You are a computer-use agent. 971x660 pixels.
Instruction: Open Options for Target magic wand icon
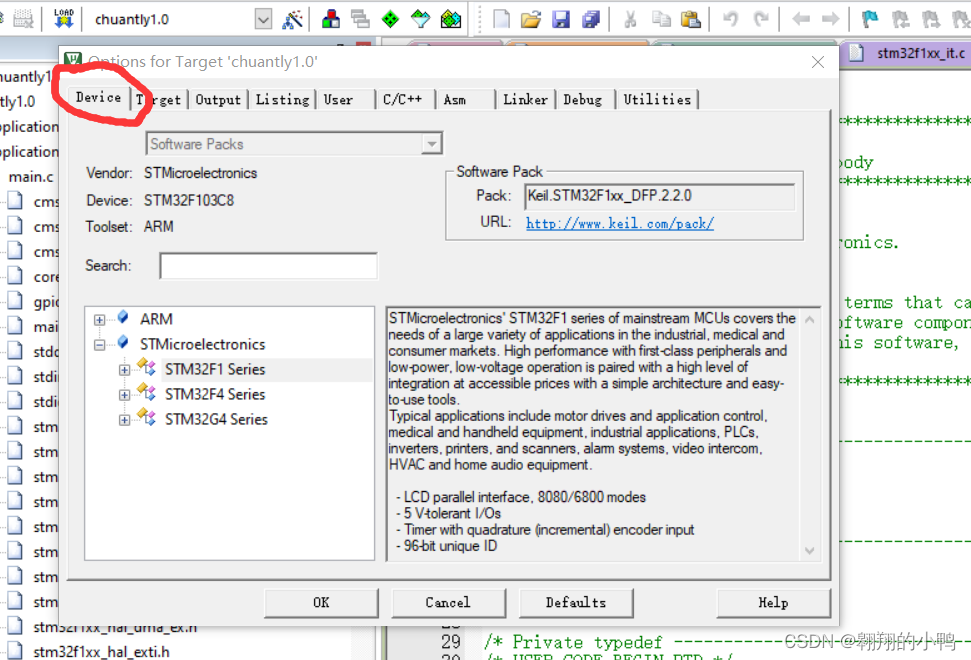pos(292,19)
